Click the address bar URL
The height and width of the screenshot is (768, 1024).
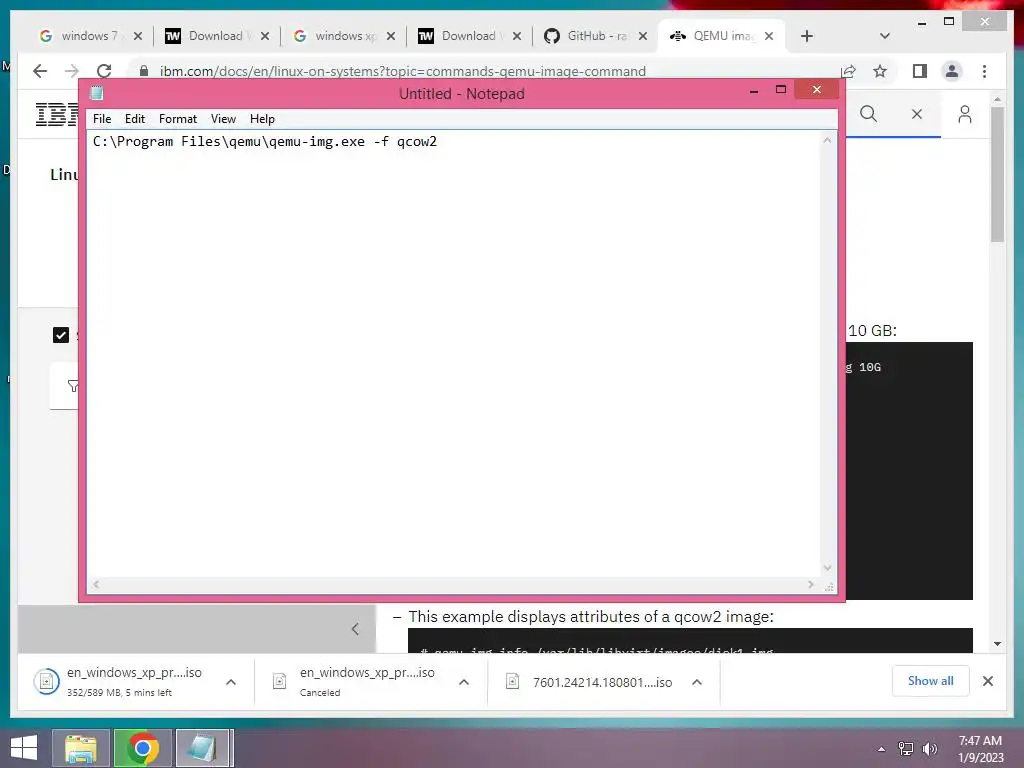coord(402,71)
